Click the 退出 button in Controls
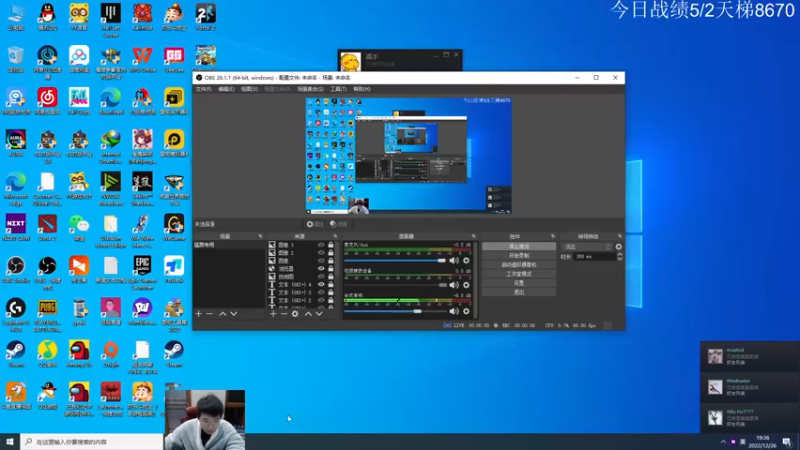The height and width of the screenshot is (450, 800). click(x=519, y=292)
